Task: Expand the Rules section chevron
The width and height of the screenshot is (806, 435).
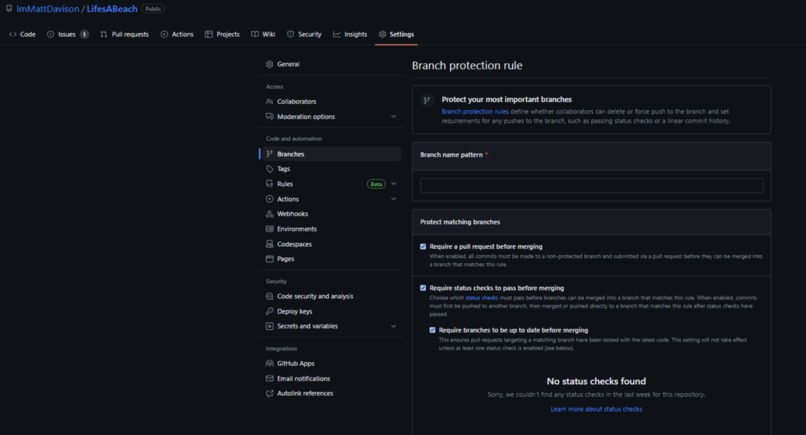Action: pos(393,184)
